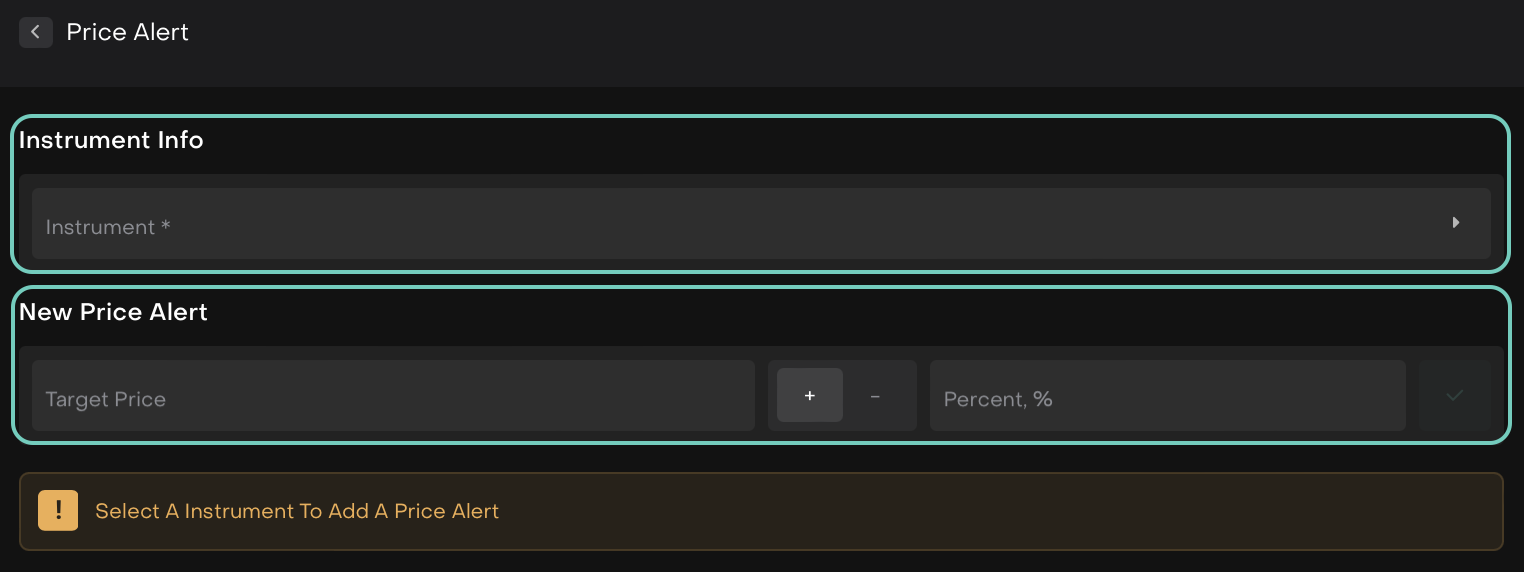Click the Price Alert page title
Viewport: 1524px width, 572px height.
(x=127, y=32)
